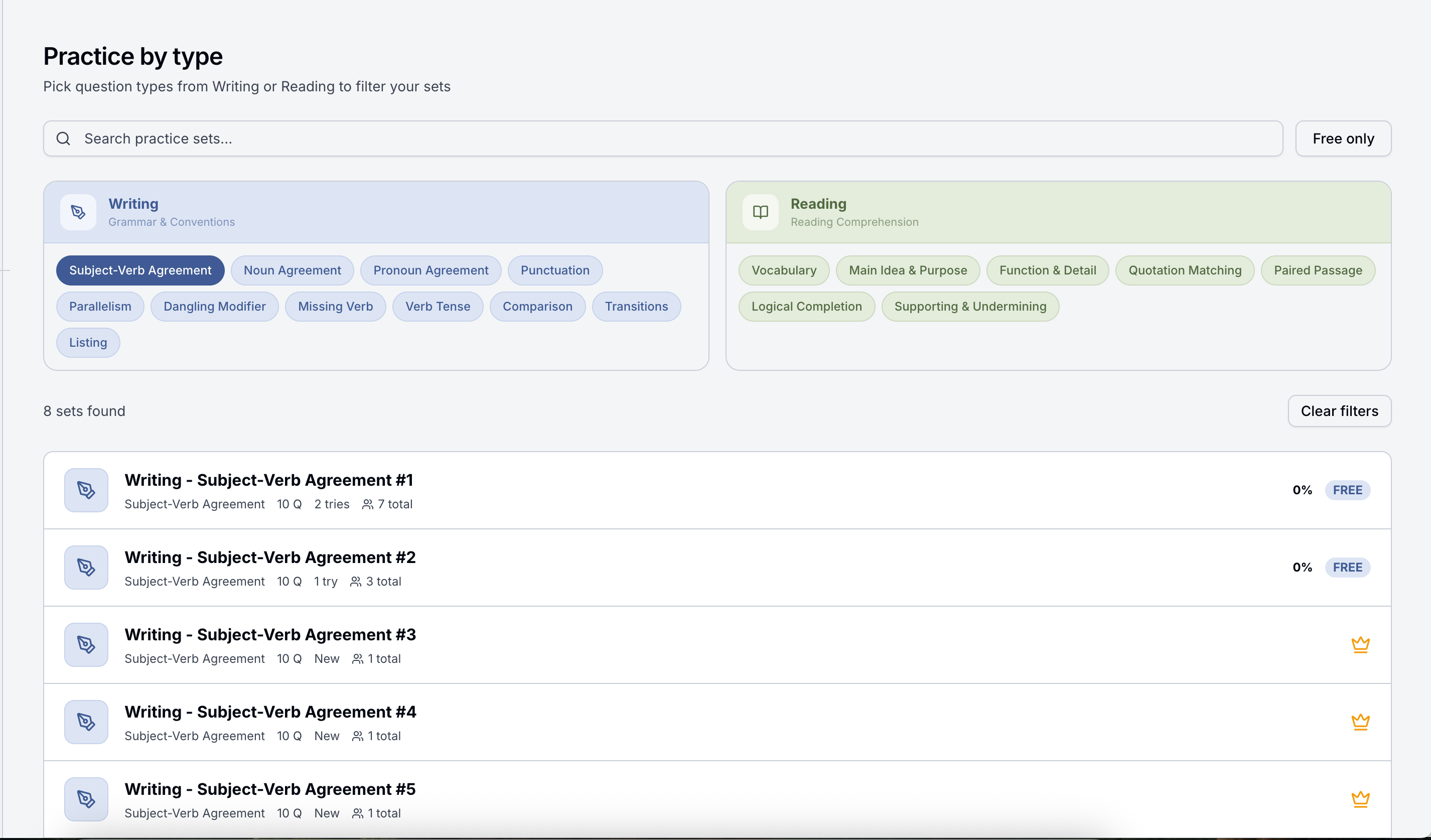Enable the Punctuation filter chip
Image resolution: width=1431 pixels, height=840 pixels.
click(554, 270)
